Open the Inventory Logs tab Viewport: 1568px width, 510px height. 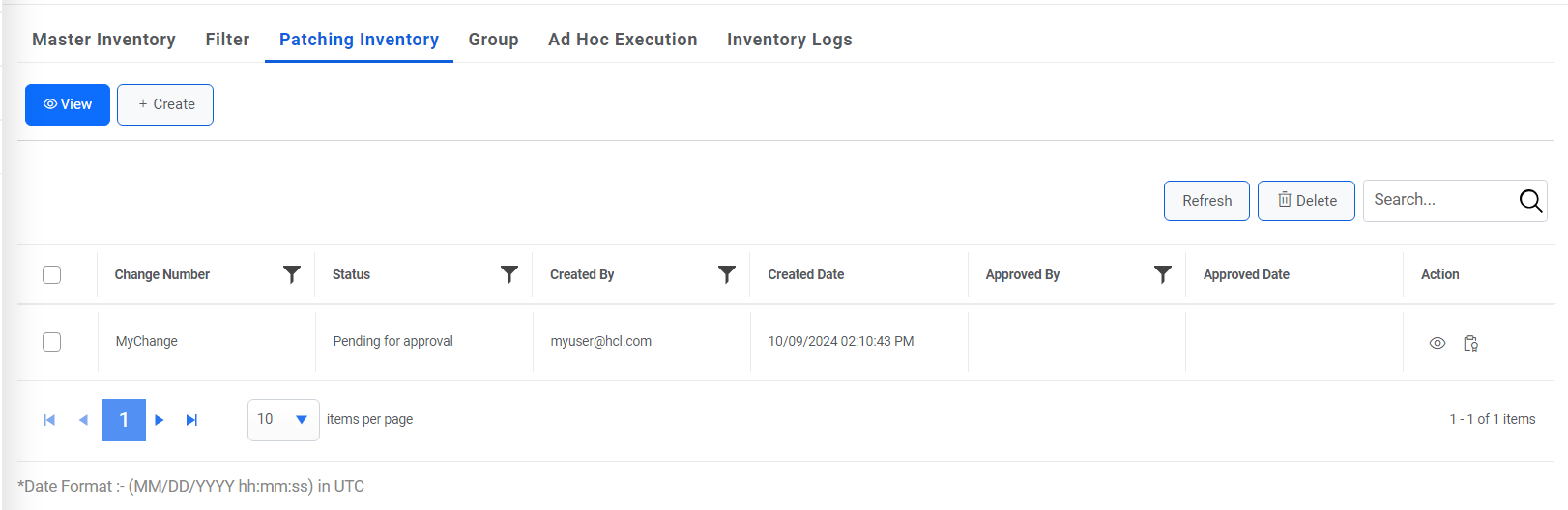click(x=789, y=40)
